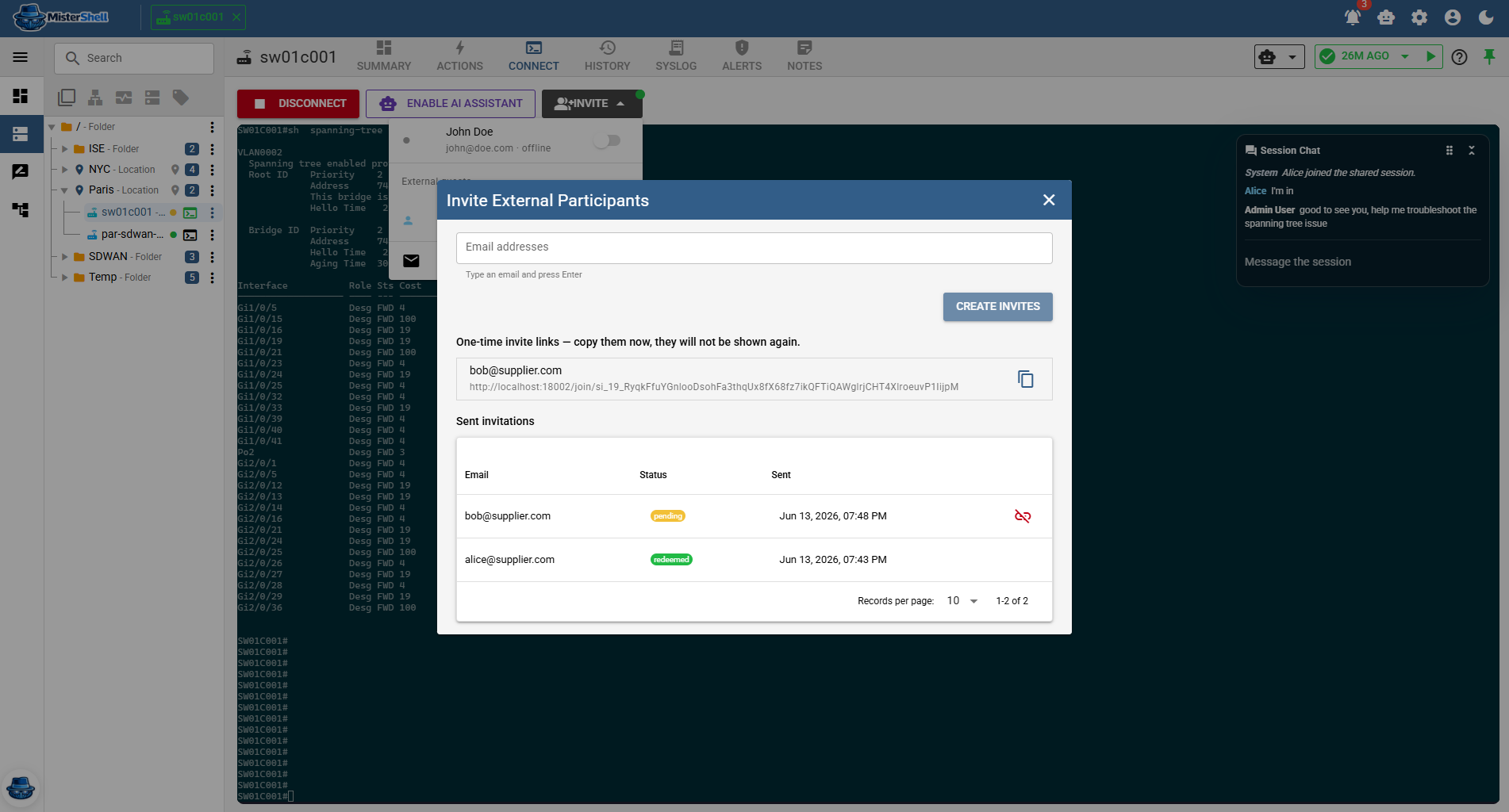Open AI robot dropdown in header
Image resolution: width=1509 pixels, height=812 pixels.
click(x=1279, y=57)
